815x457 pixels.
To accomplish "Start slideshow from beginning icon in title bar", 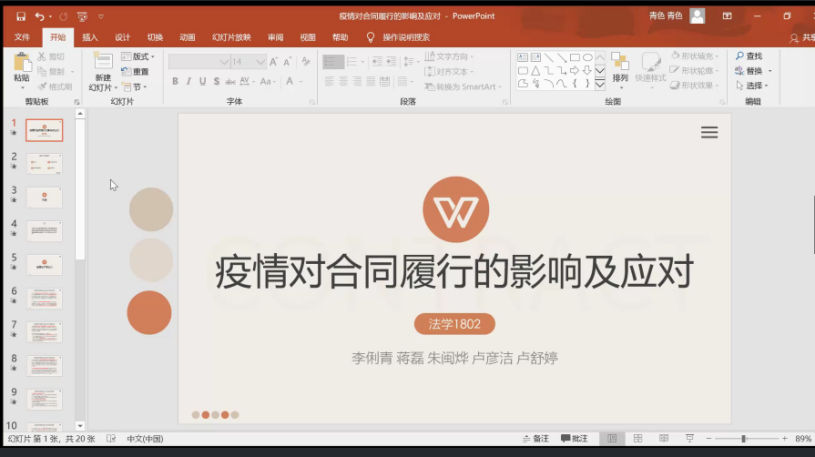I will (x=82, y=17).
